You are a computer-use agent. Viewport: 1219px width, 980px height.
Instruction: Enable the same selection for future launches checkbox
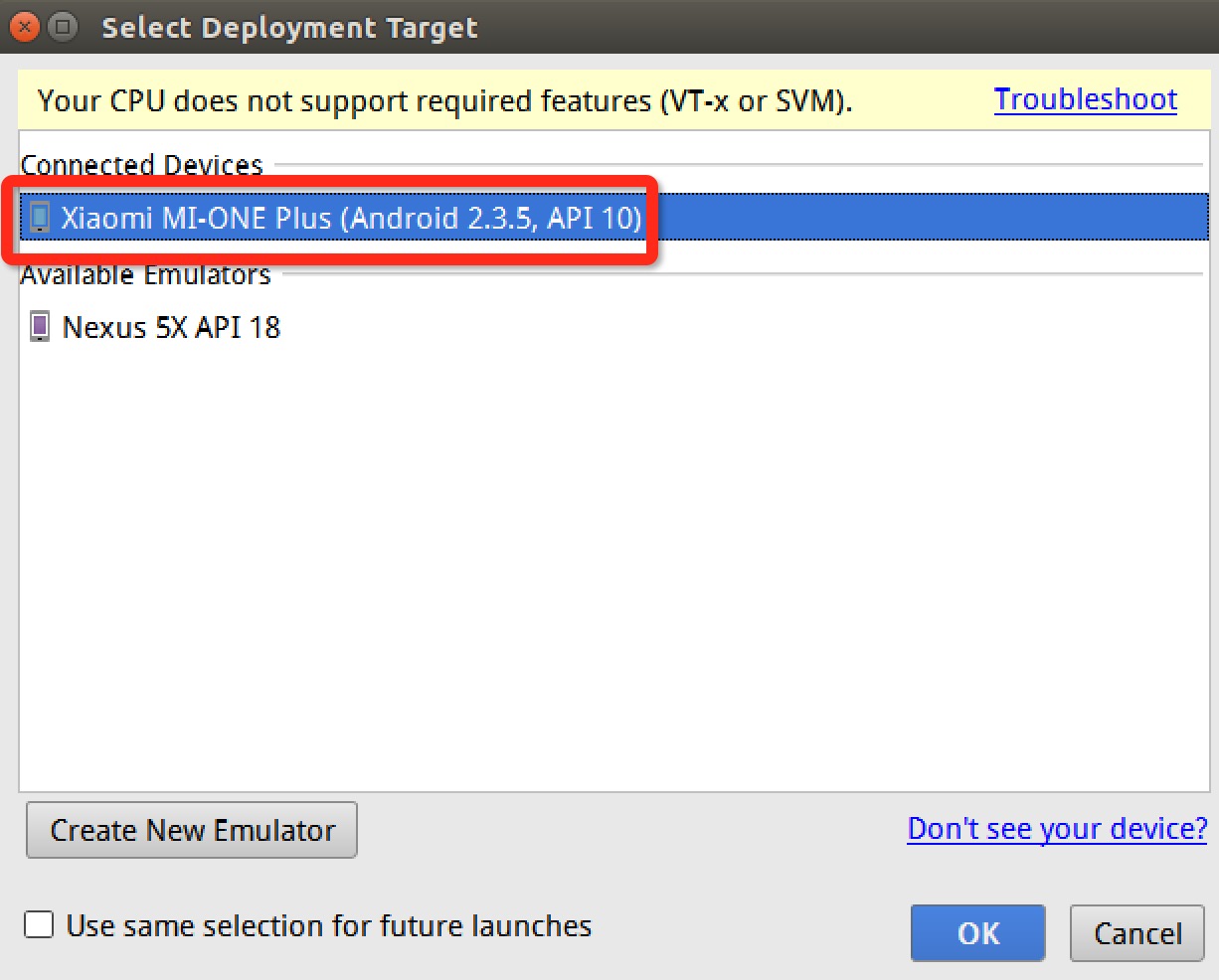pos(40,926)
